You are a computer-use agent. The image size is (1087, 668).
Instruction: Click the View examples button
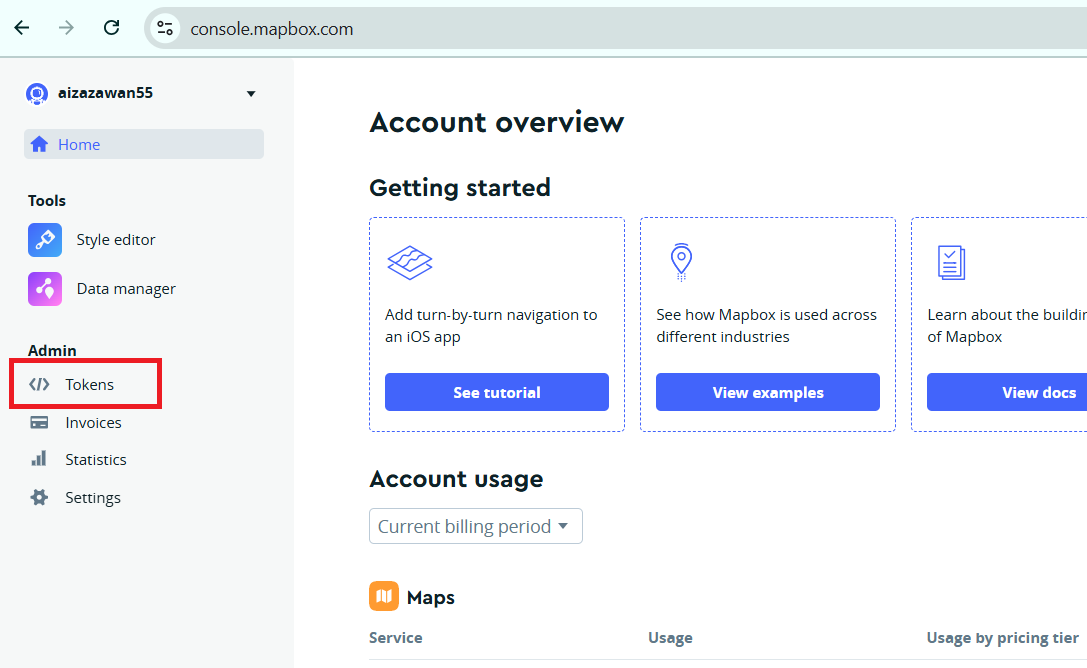(767, 392)
